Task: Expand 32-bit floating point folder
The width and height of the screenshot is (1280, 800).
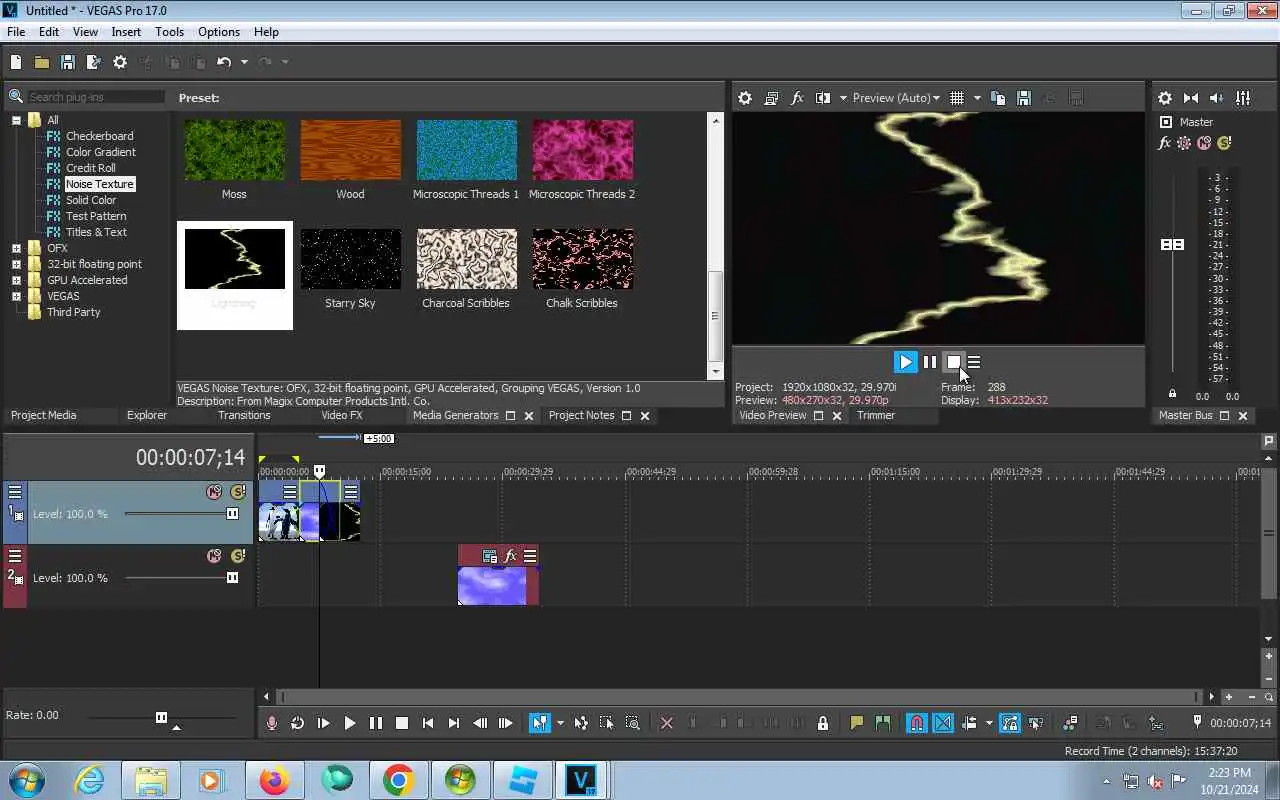Action: 16,264
